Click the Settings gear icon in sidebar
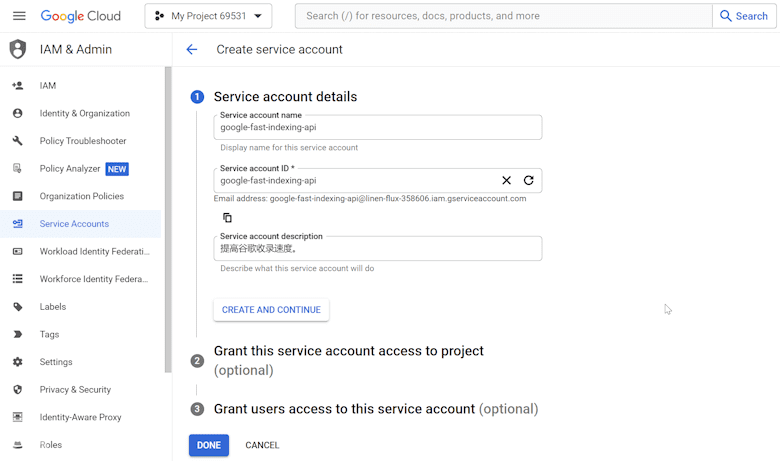The height and width of the screenshot is (461, 780). point(17,362)
